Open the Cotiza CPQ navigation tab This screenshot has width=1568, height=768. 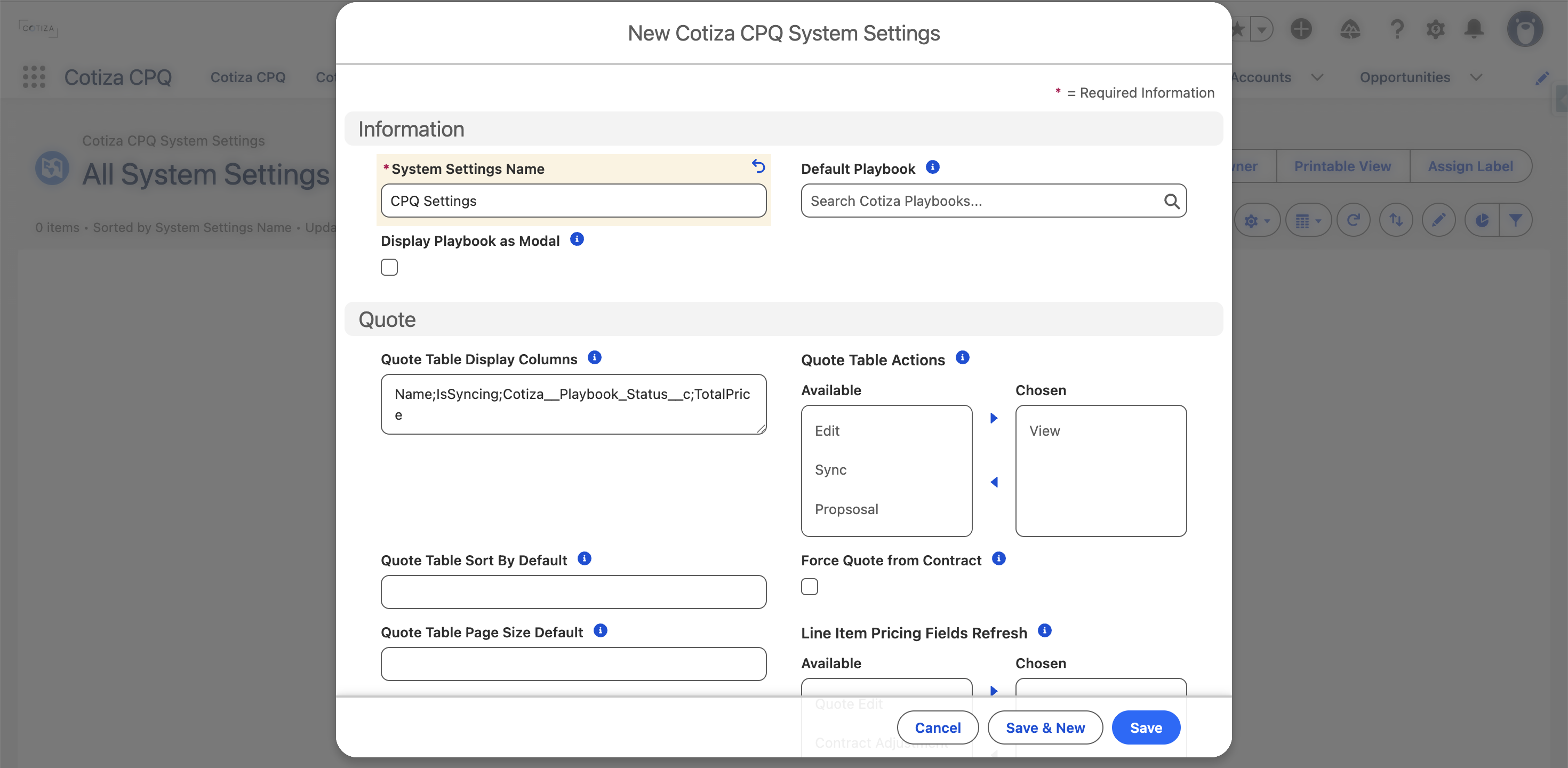[x=248, y=77]
